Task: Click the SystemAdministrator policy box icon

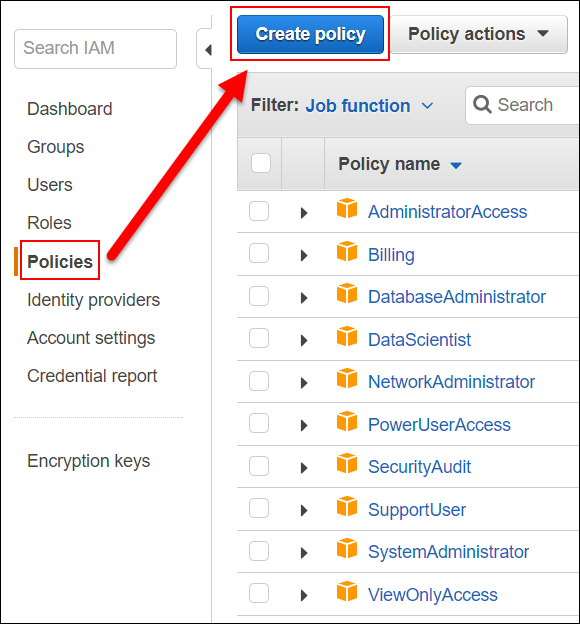Action: coord(347,548)
